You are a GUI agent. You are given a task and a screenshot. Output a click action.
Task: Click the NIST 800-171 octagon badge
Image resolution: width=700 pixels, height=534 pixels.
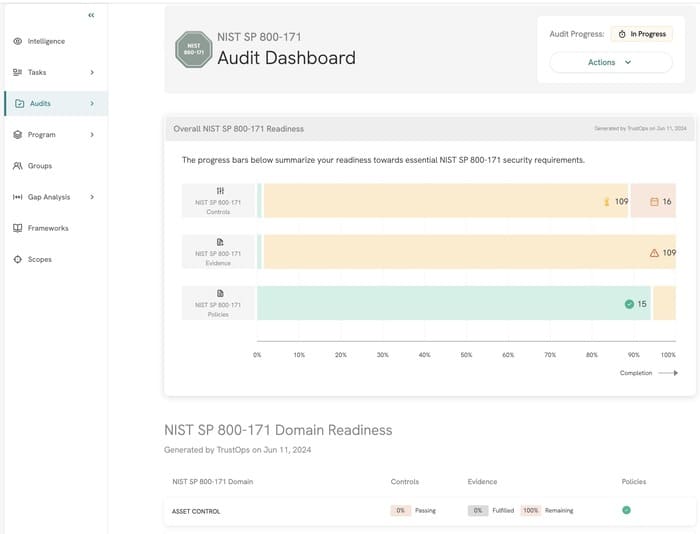coord(193,50)
